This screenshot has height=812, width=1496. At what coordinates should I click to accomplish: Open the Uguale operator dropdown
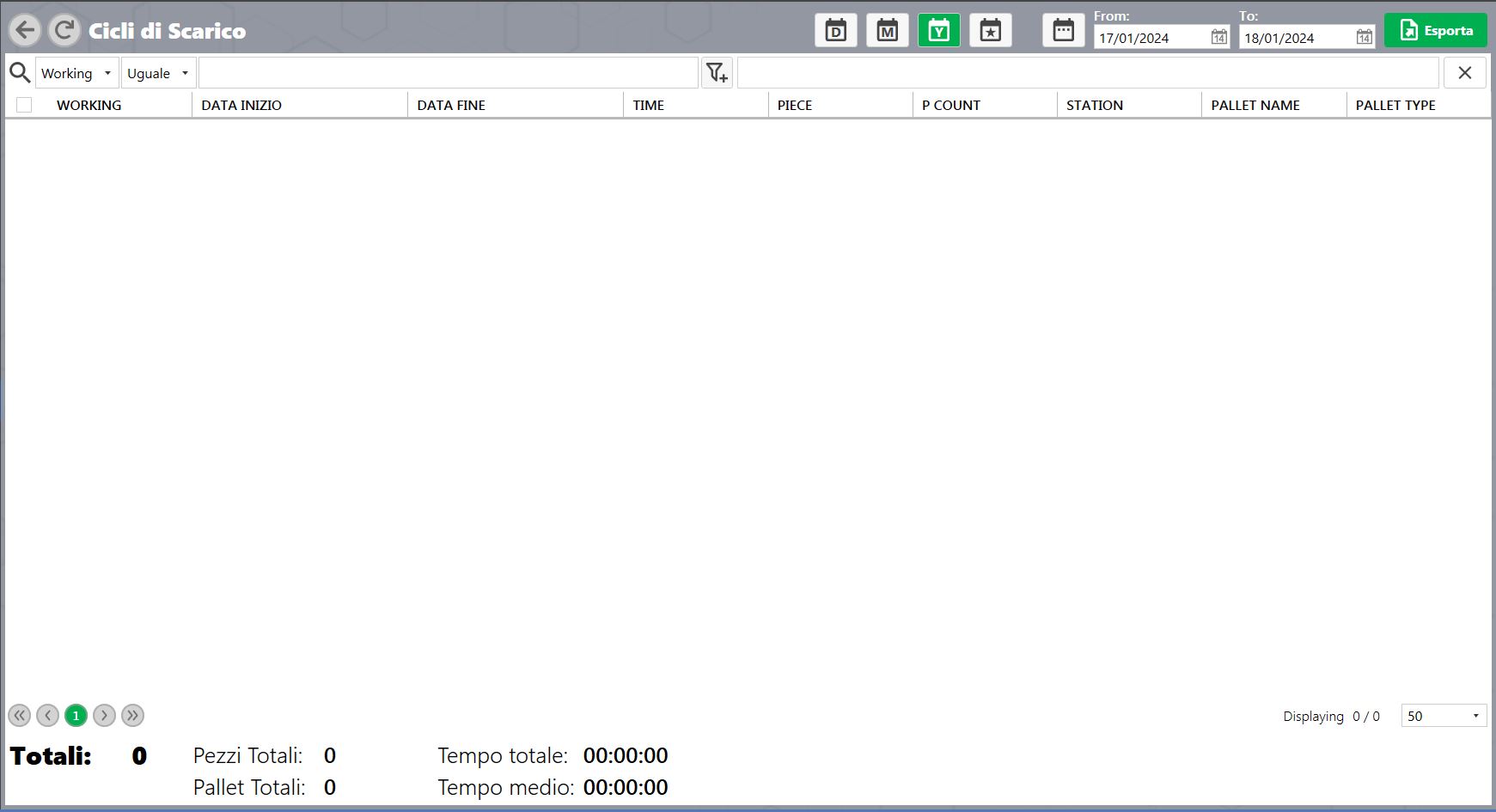(159, 73)
